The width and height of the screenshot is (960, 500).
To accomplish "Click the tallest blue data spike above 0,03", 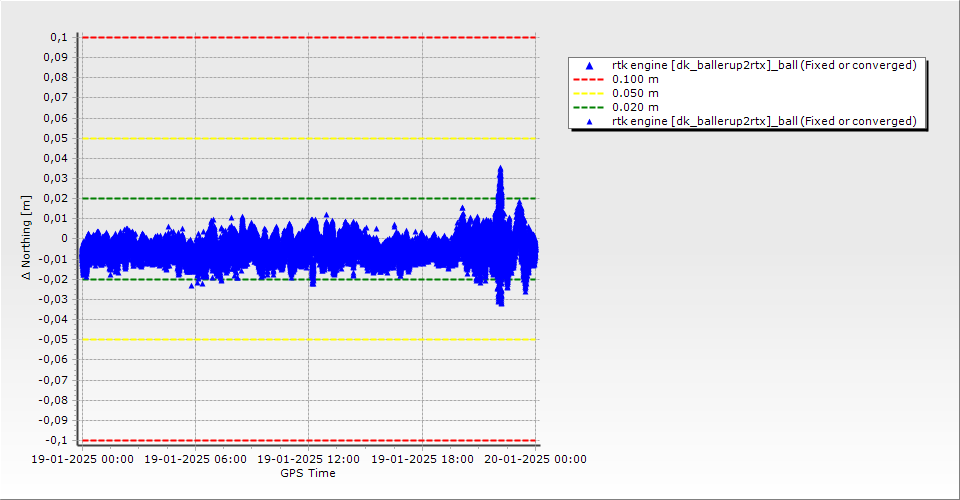I will [x=500, y=184].
